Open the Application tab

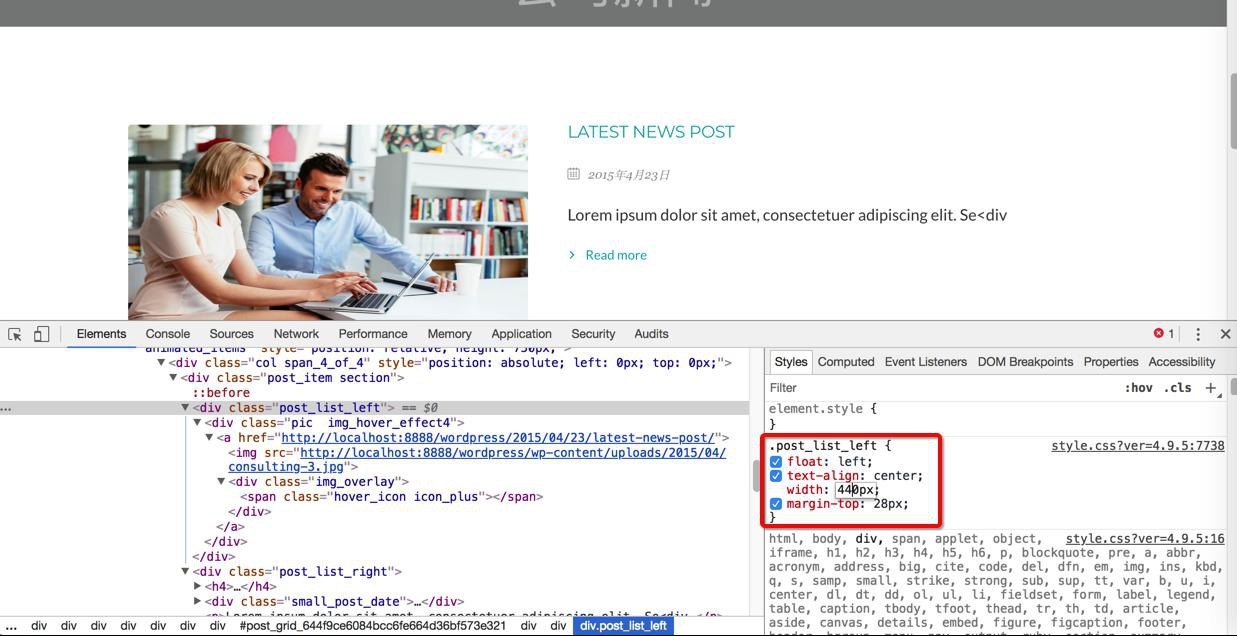[x=521, y=334]
